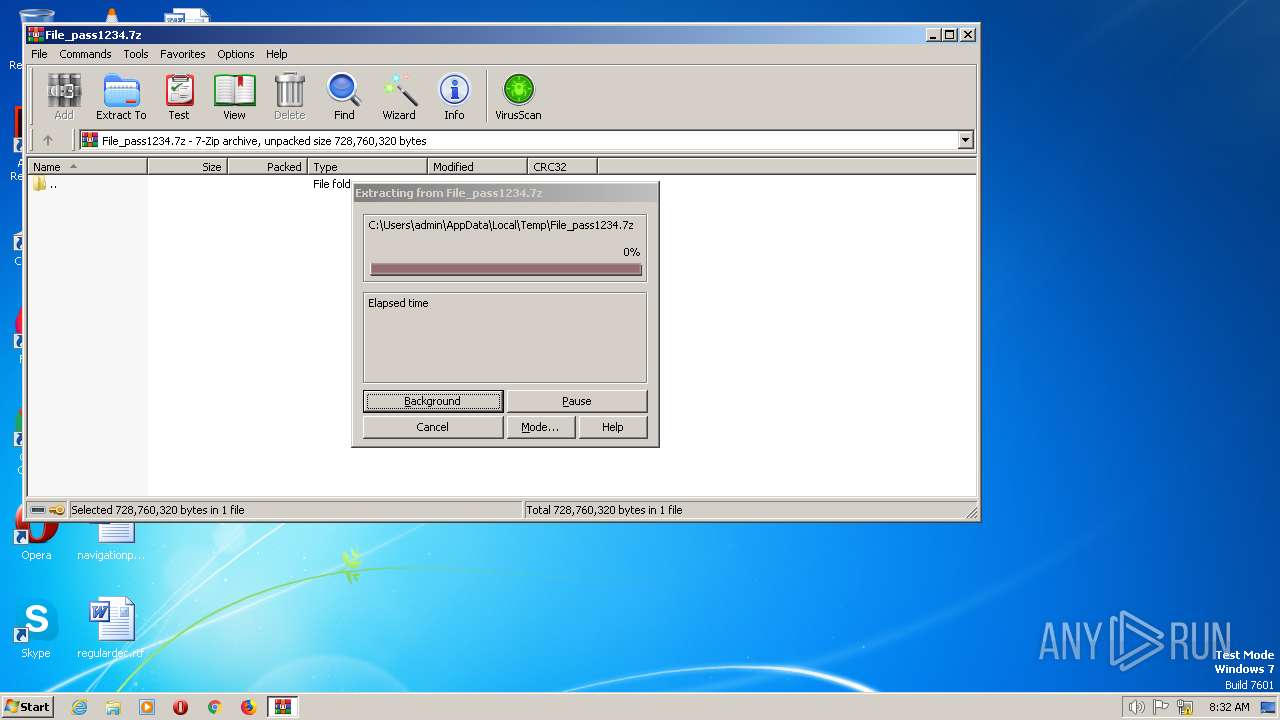Image resolution: width=1280 pixels, height=720 pixels.
Task: Sort by Modified column header
Action: 477,167
